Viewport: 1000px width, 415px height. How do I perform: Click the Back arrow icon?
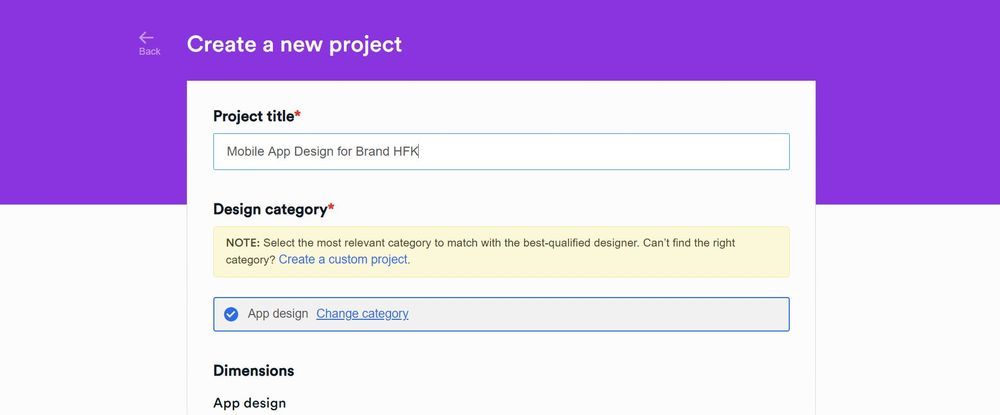[146, 37]
